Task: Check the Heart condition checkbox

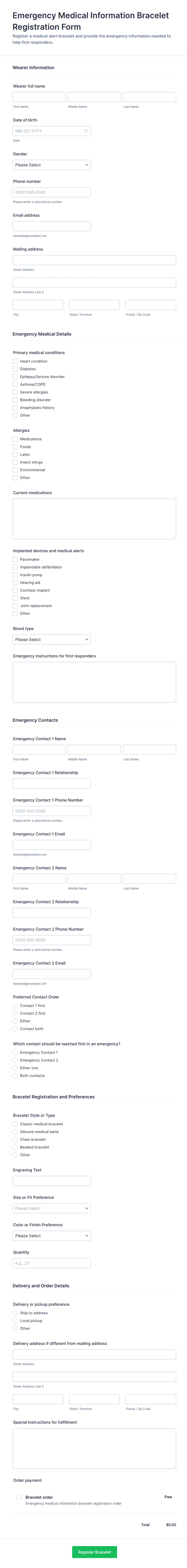Action: [x=15, y=361]
